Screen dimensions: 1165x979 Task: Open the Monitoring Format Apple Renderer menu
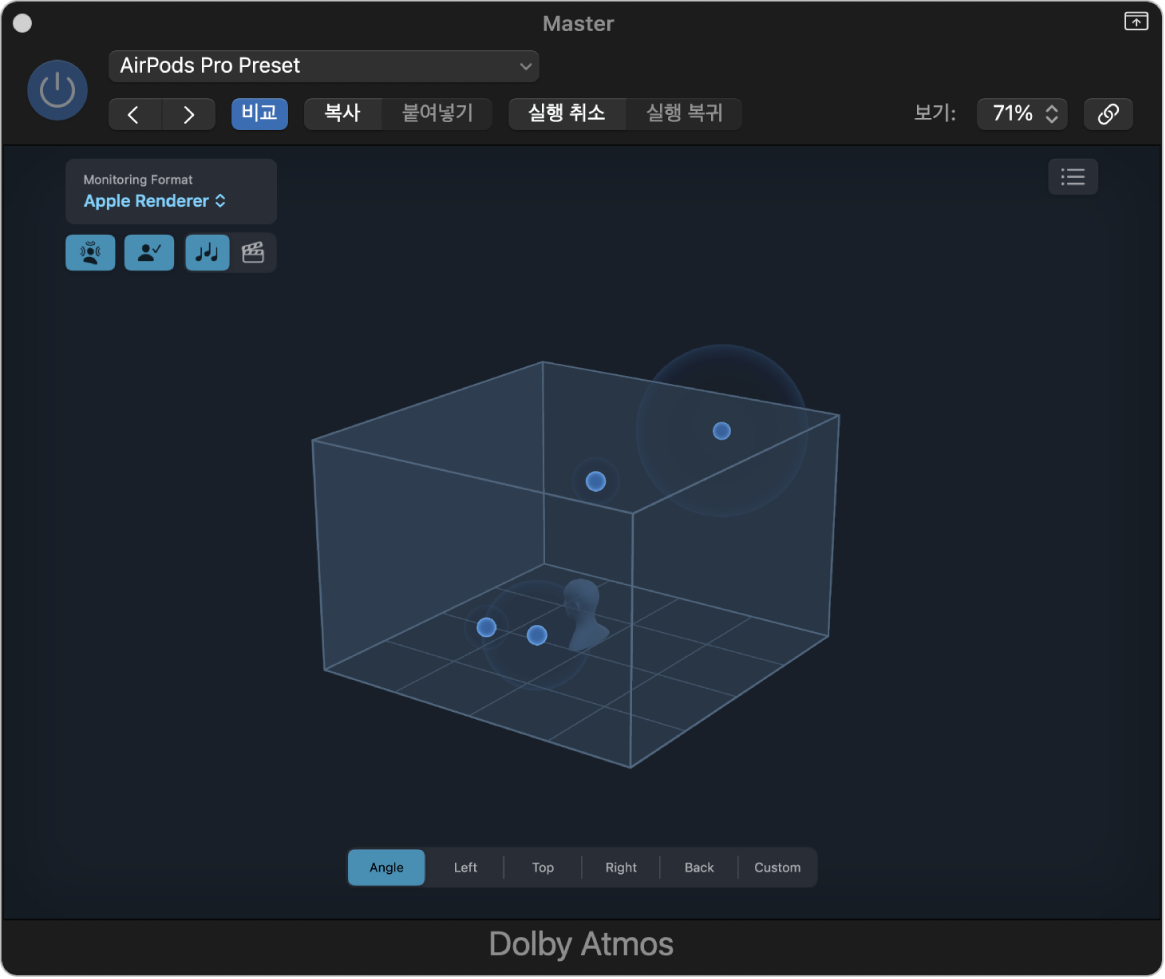pos(171,192)
